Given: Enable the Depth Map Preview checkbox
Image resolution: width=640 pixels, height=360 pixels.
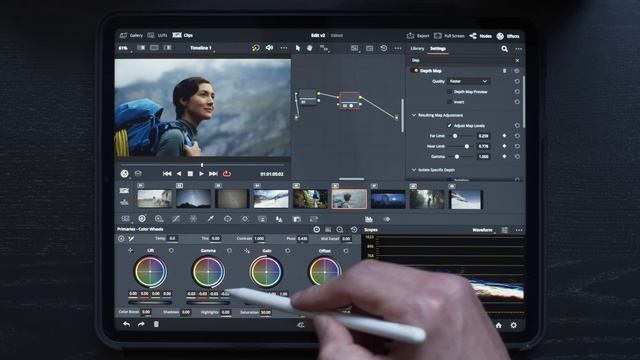Looking at the screenshot, I should click(x=449, y=92).
